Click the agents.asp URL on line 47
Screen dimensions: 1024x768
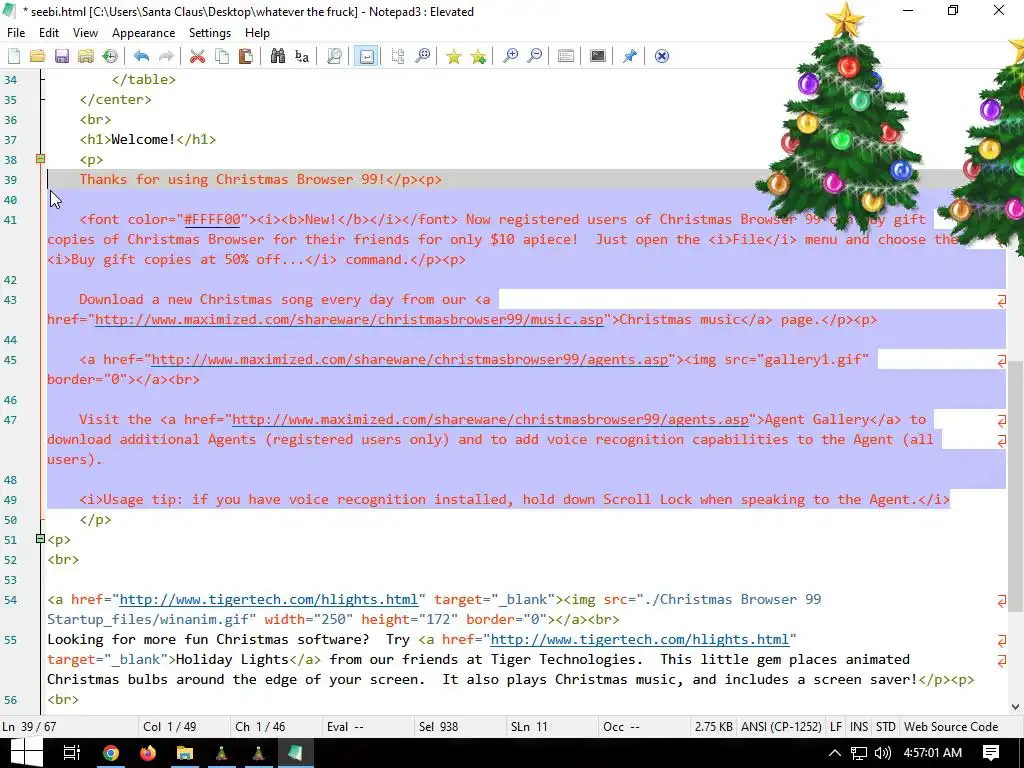click(x=490, y=419)
